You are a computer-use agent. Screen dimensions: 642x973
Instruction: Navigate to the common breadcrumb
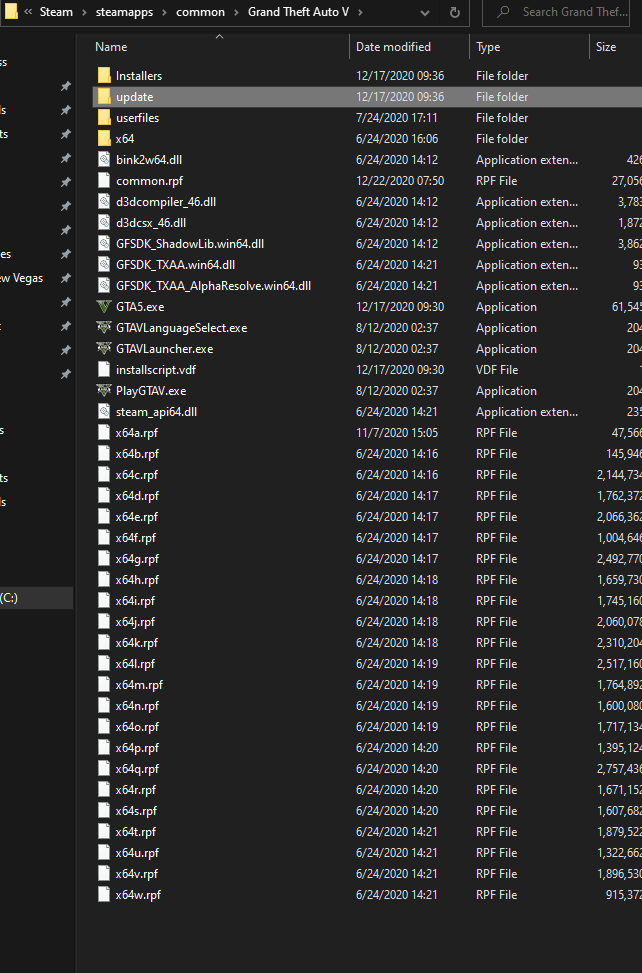point(200,12)
